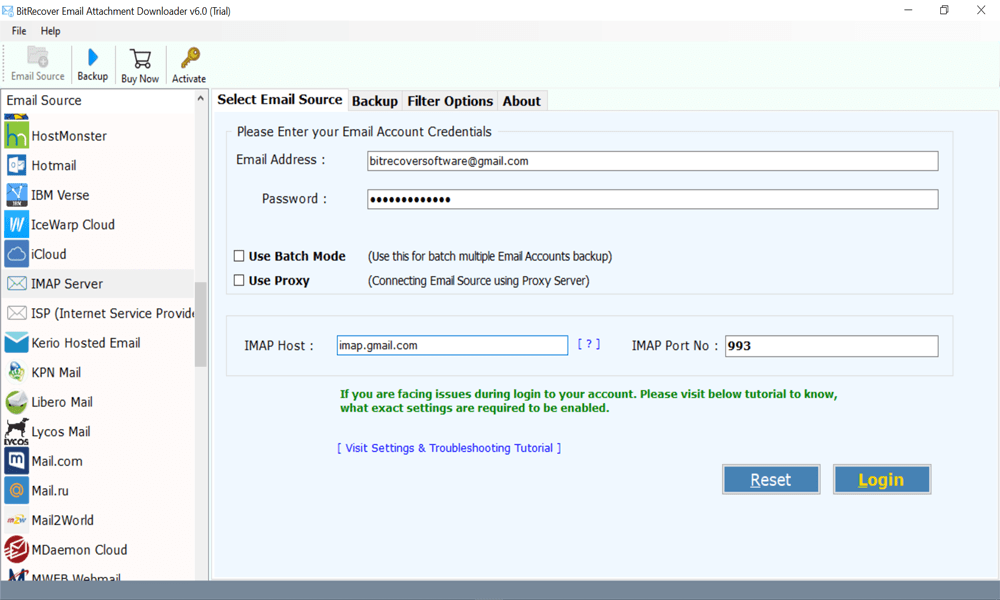This screenshot has height=600, width=1000.
Task: Select Kerio Hosted Email label
Action: [x=86, y=342]
